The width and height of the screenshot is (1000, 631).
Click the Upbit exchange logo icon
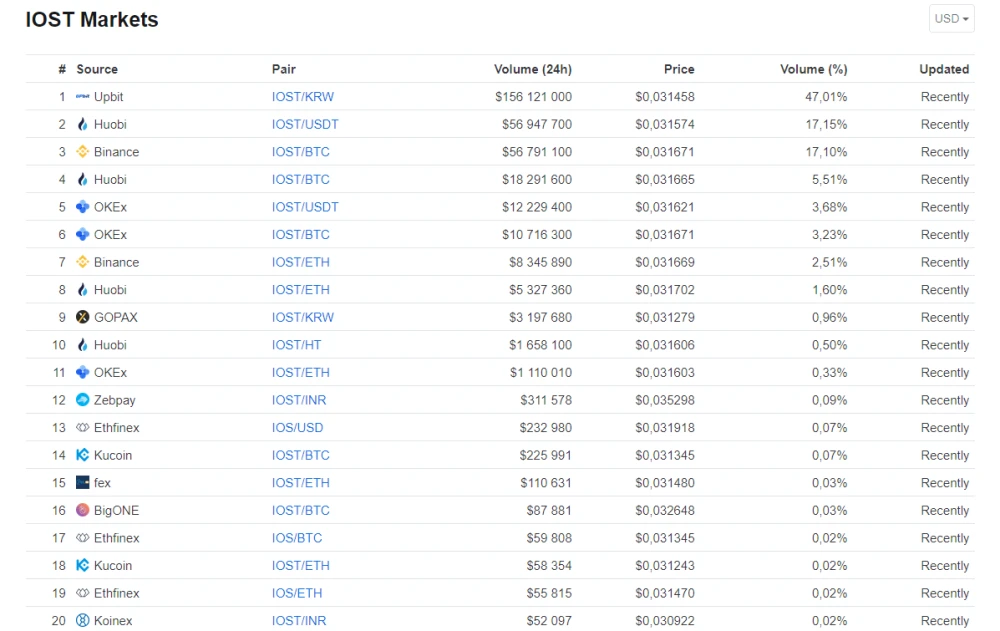[x=82, y=97]
